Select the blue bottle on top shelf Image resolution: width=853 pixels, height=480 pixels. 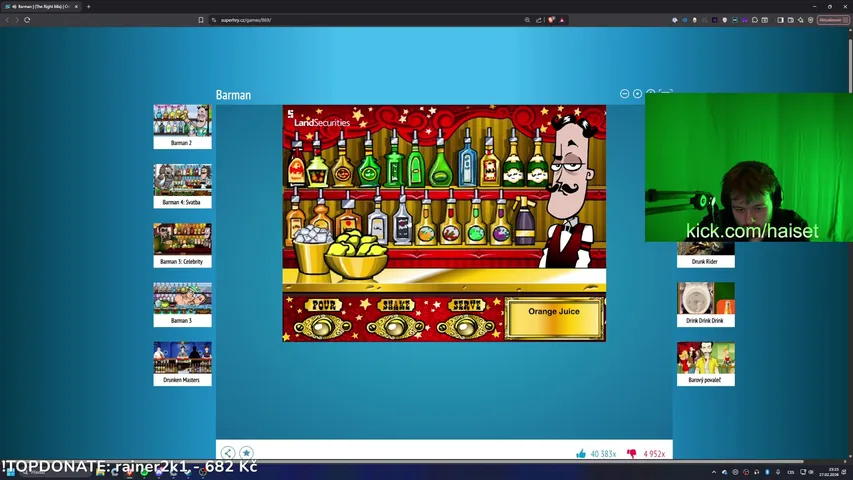(467, 158)
